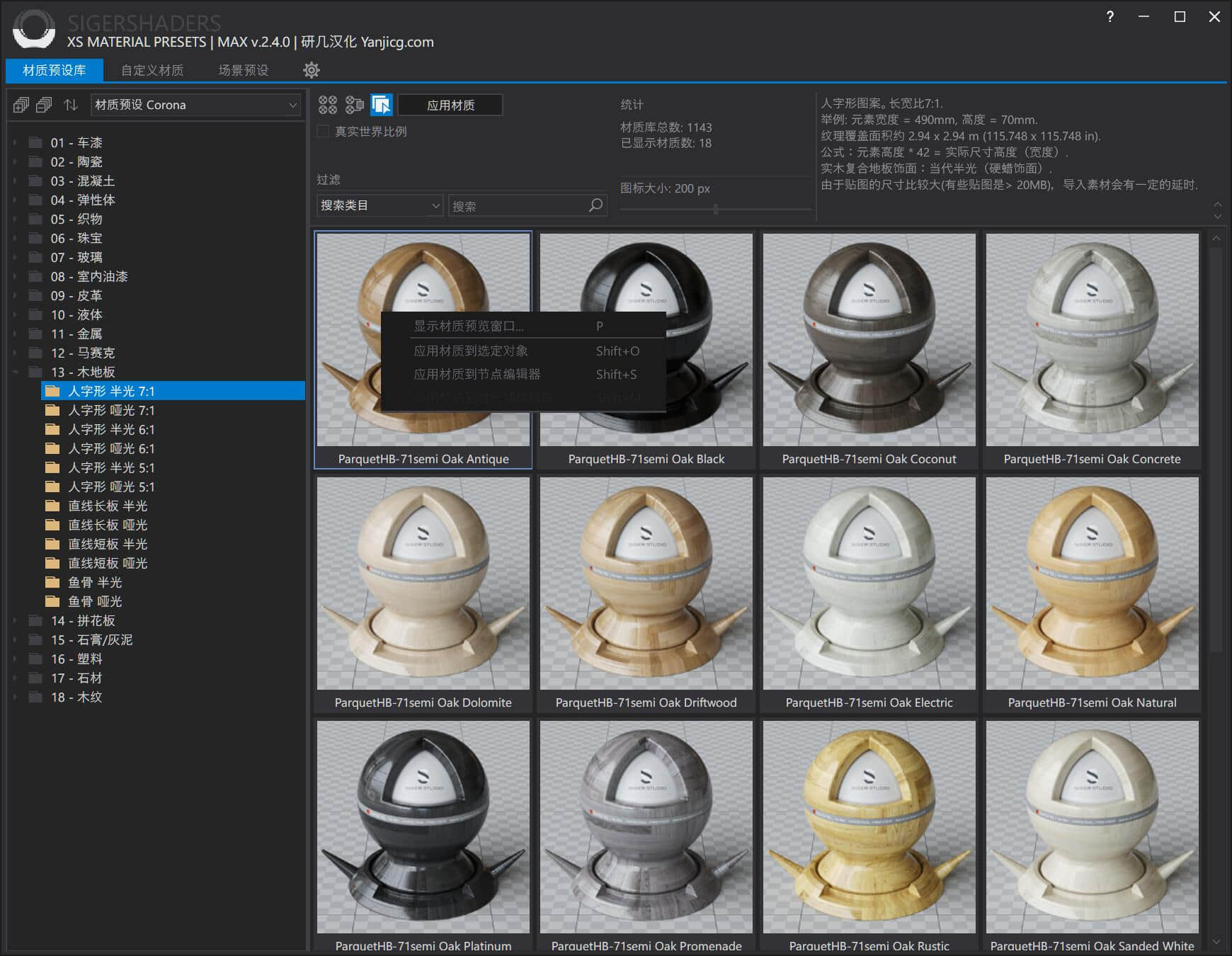Select the 直线短板 半光 folder
Viewport: 1232px width, 956px height.
coord(108,544)
